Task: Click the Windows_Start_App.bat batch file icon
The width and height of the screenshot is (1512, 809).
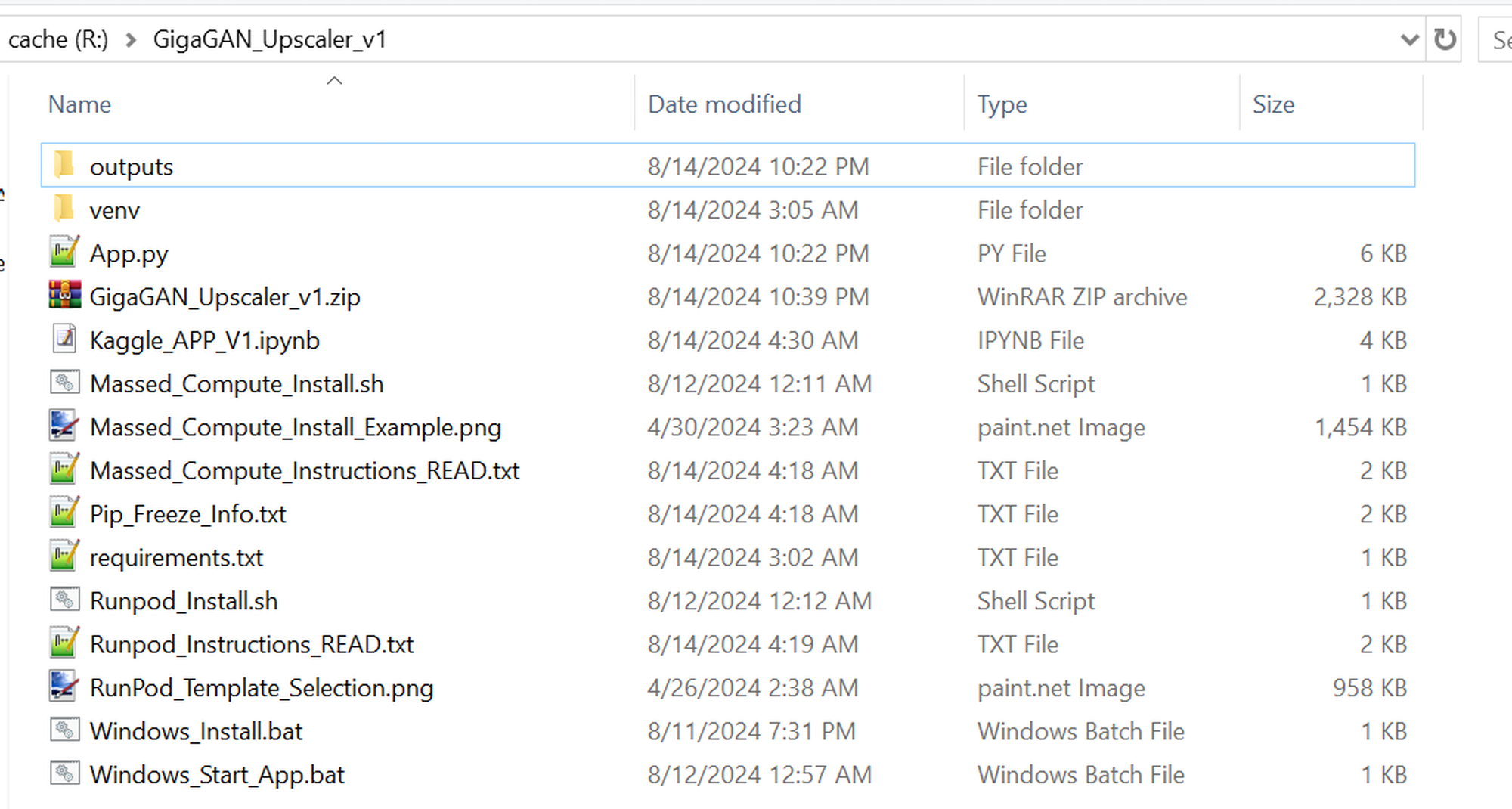Action: tap(64, 773)
